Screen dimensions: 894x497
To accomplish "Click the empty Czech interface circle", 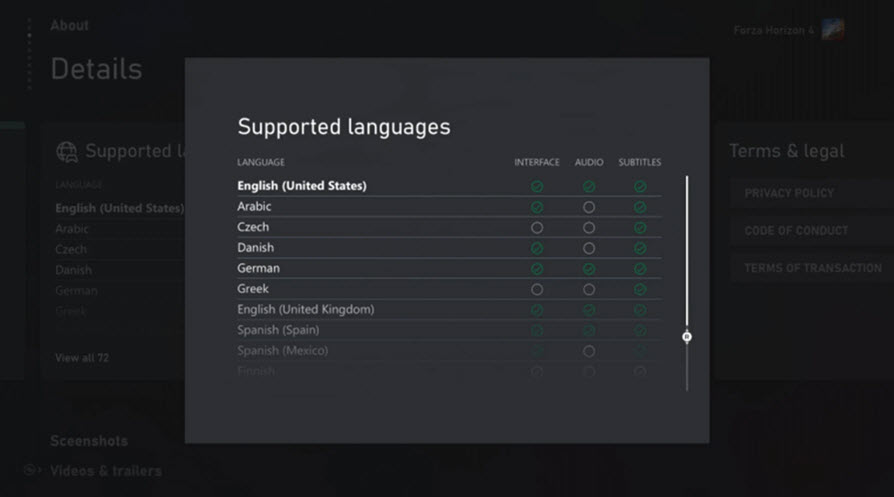I will (x=537, y=227).
